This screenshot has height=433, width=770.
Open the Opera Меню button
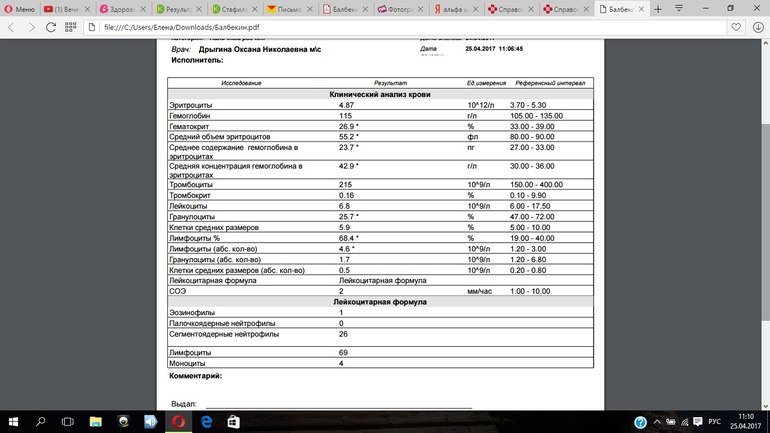pyautogui.click(x=22, y=9)
